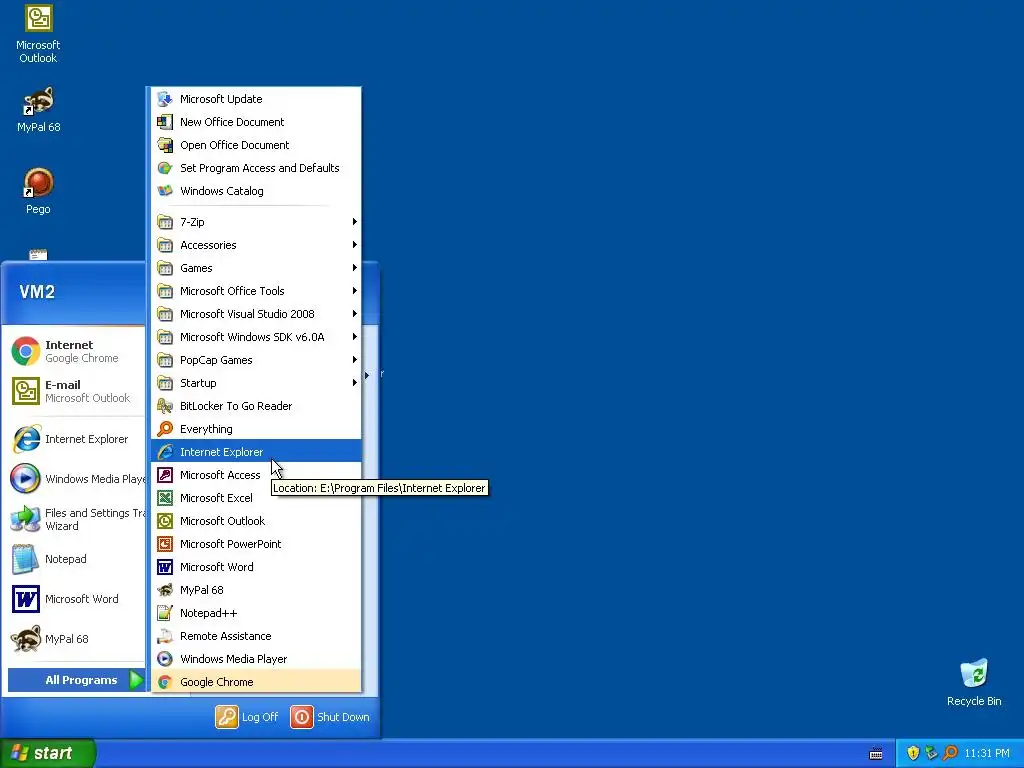Click the 11:31 PM system clock
The image size is (1024, 768).
coord(987,753)
